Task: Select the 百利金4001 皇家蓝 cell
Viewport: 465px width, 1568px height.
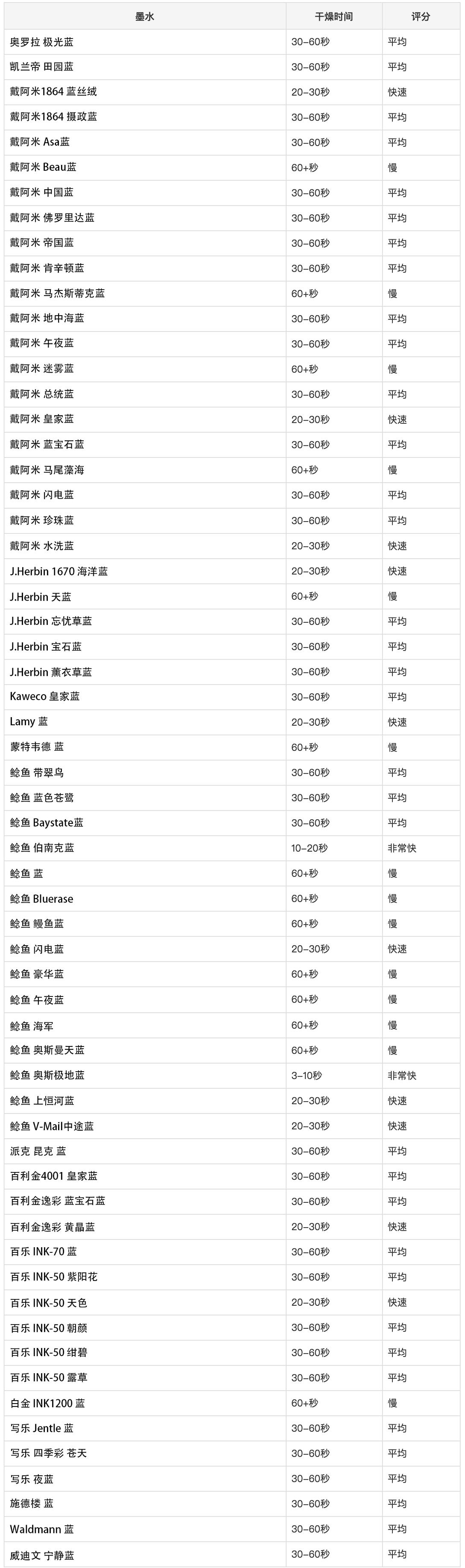Action: [53, 1176]
